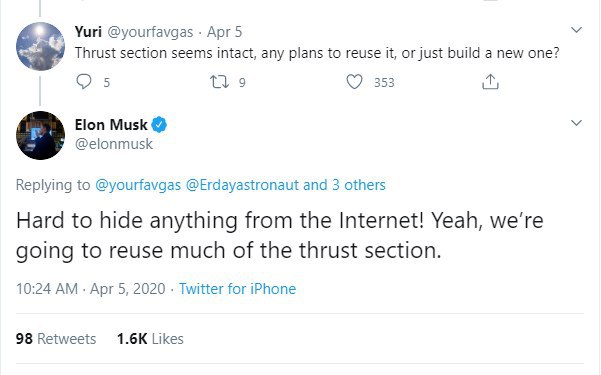The width and height of the screenshot is (601, 375).
Task: Click the share icon on Yuri's tweet
Action: tap(490, 82)
